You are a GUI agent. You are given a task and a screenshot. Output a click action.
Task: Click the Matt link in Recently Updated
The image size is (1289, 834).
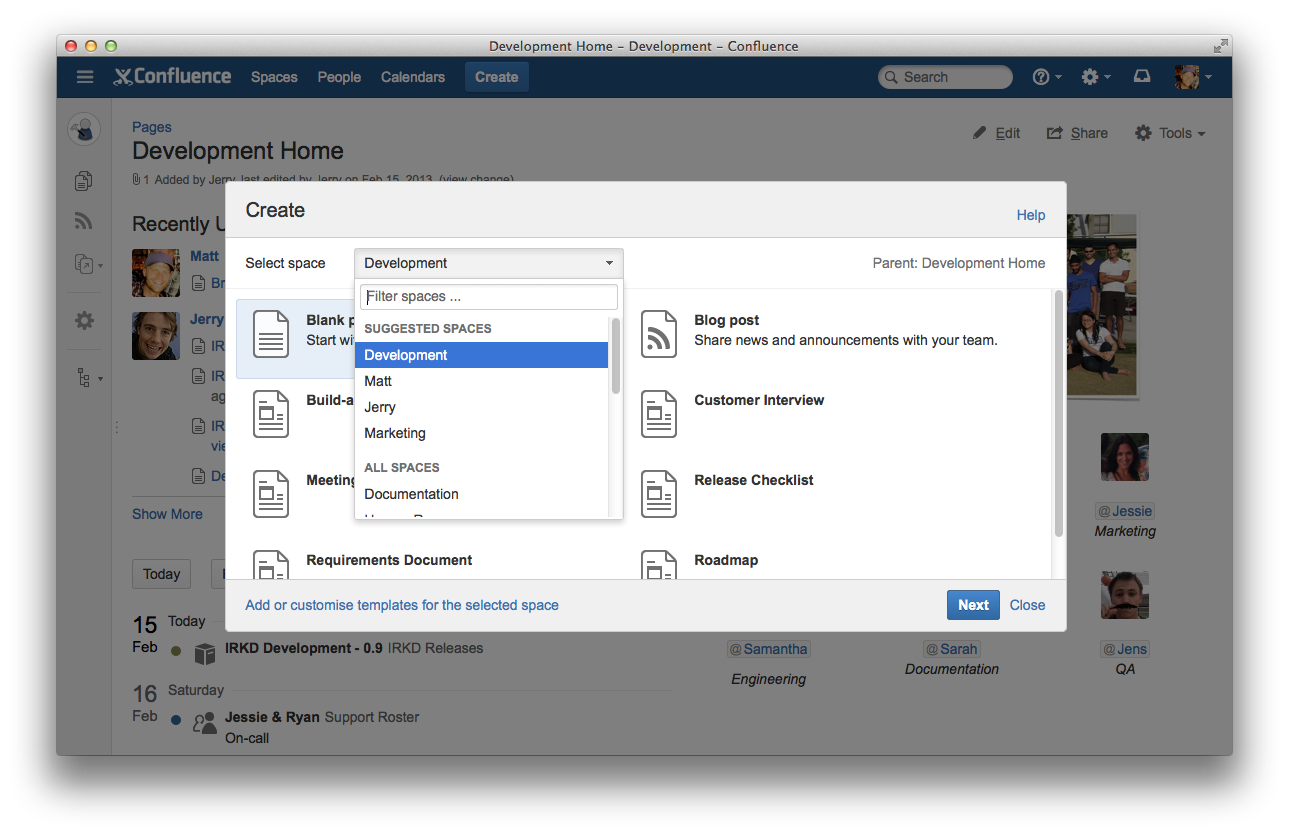pos(204,256)
